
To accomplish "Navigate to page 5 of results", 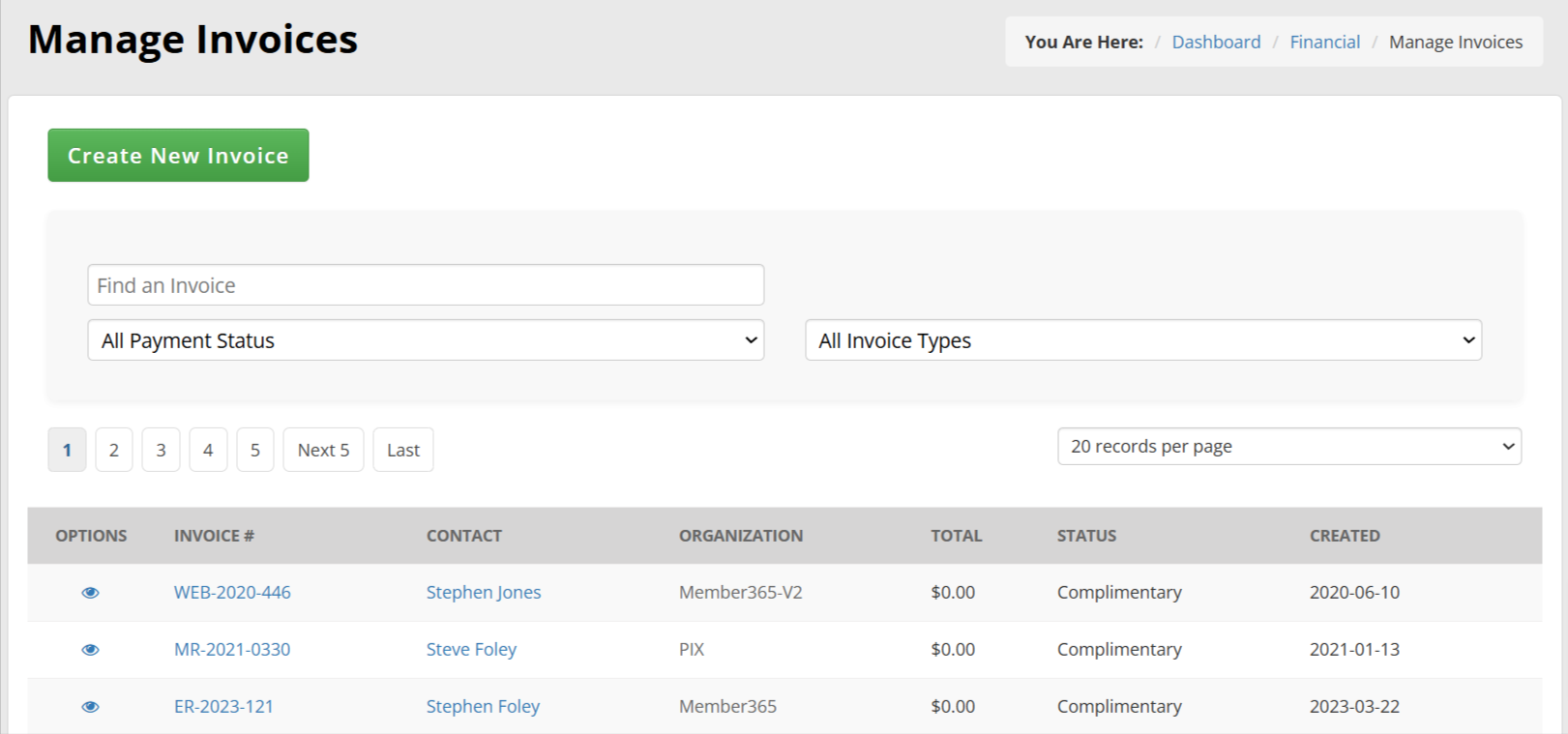I will [255, 451].
